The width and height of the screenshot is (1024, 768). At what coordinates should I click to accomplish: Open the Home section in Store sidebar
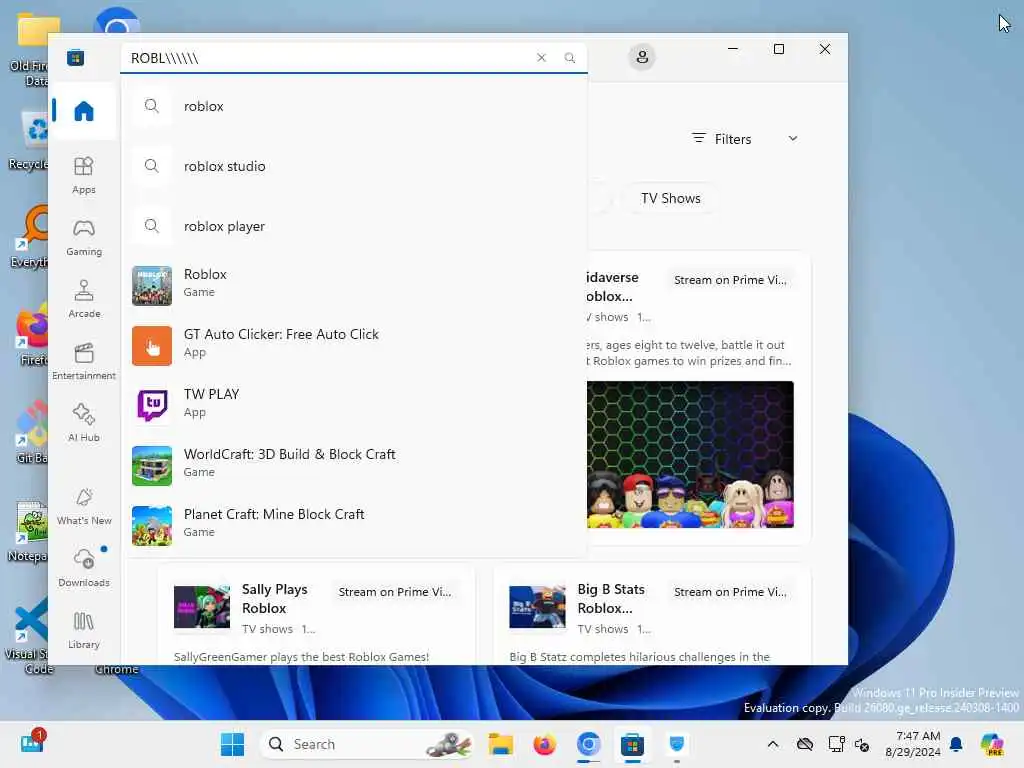(84, 111)
